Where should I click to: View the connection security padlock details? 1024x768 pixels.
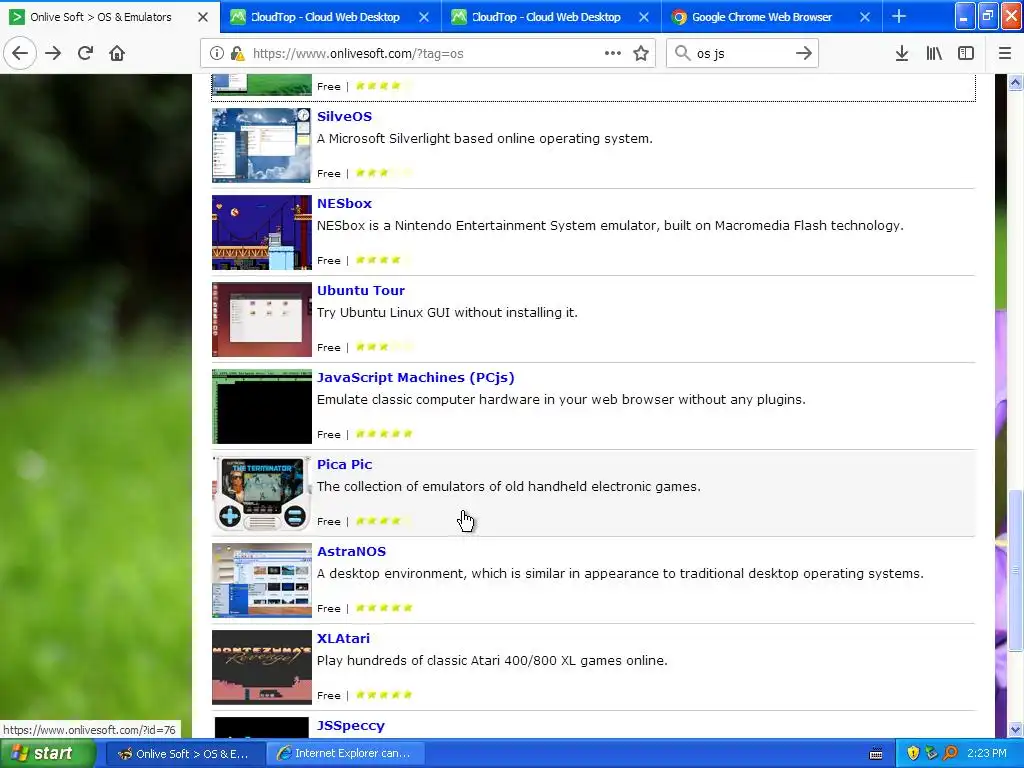point(238,54)
